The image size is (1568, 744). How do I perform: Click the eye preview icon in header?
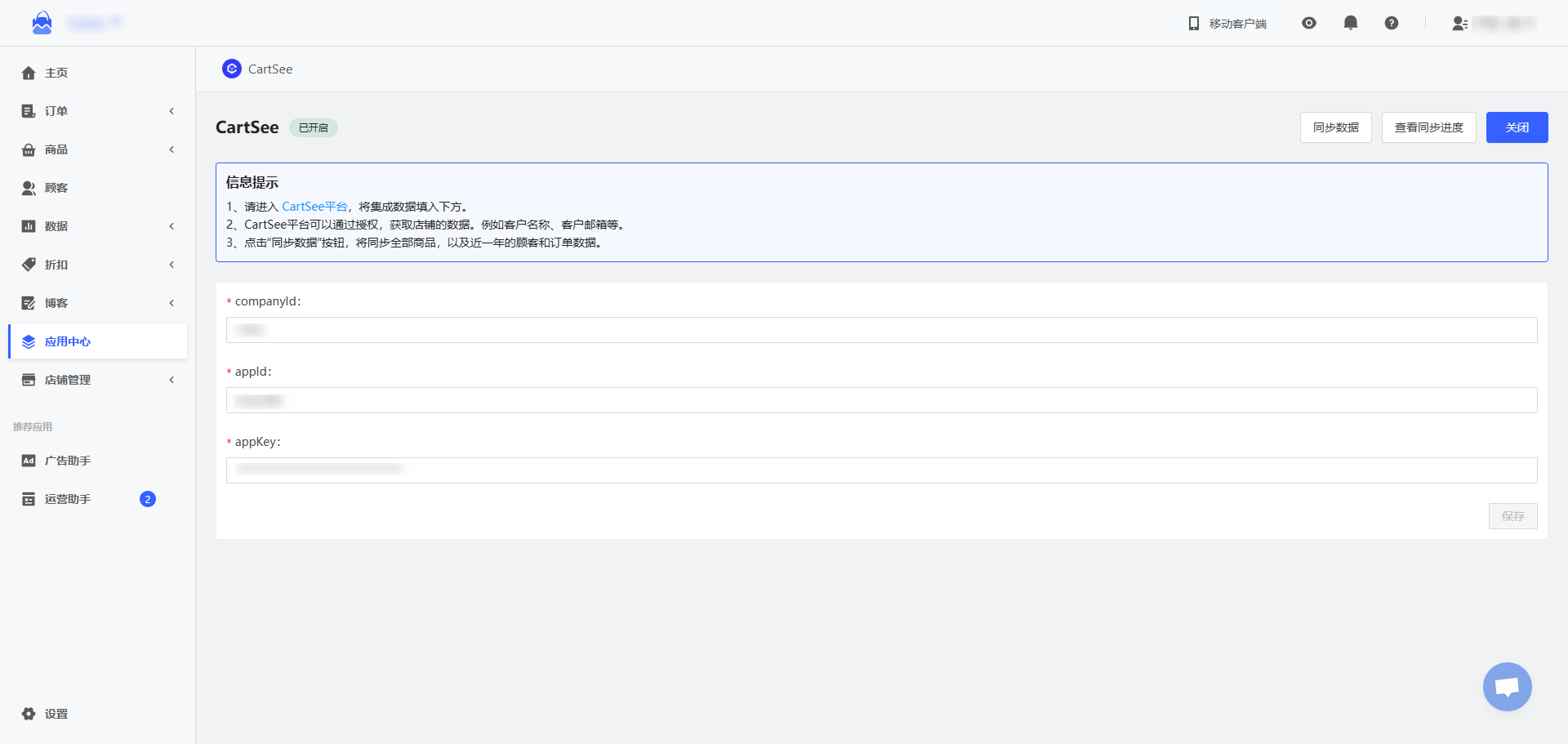coord(1309,23)
